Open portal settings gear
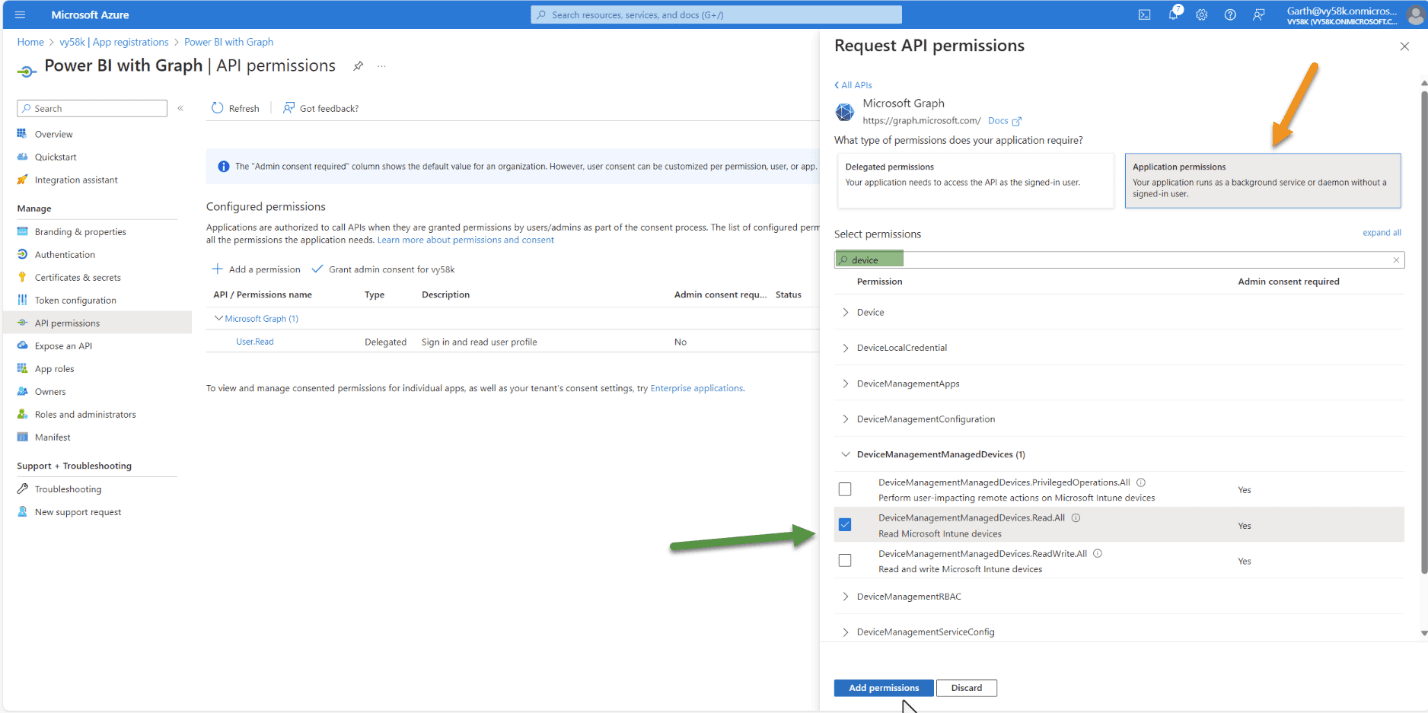The width and height of the screenshot is (1428, 713). coord(1201,15)
